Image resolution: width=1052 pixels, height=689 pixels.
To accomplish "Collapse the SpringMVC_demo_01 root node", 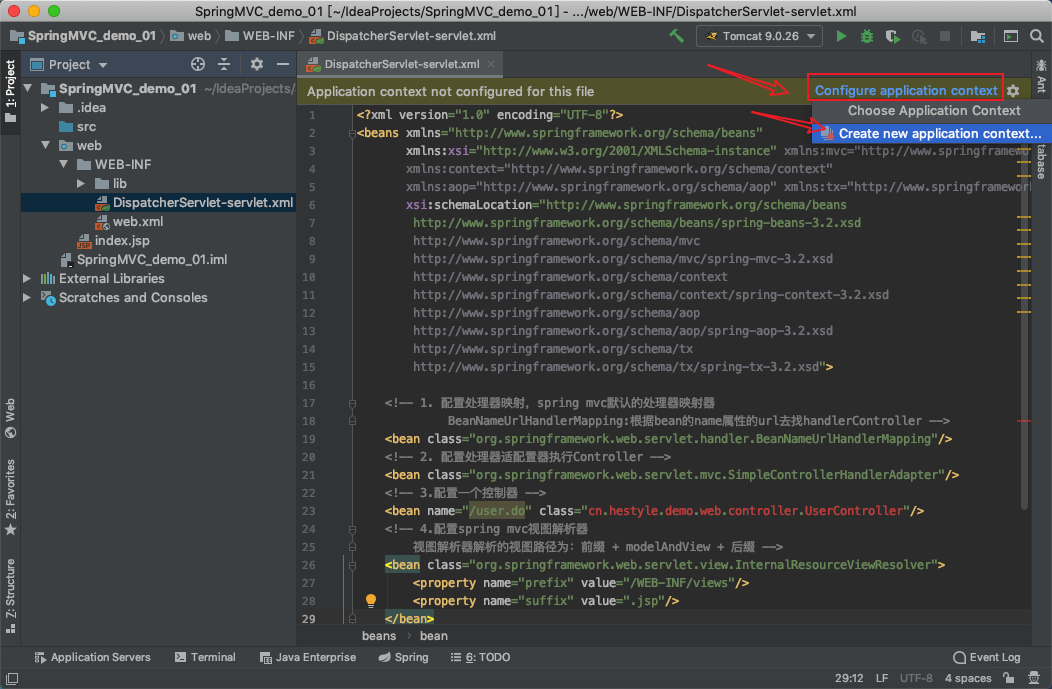I will pos(28,88).
